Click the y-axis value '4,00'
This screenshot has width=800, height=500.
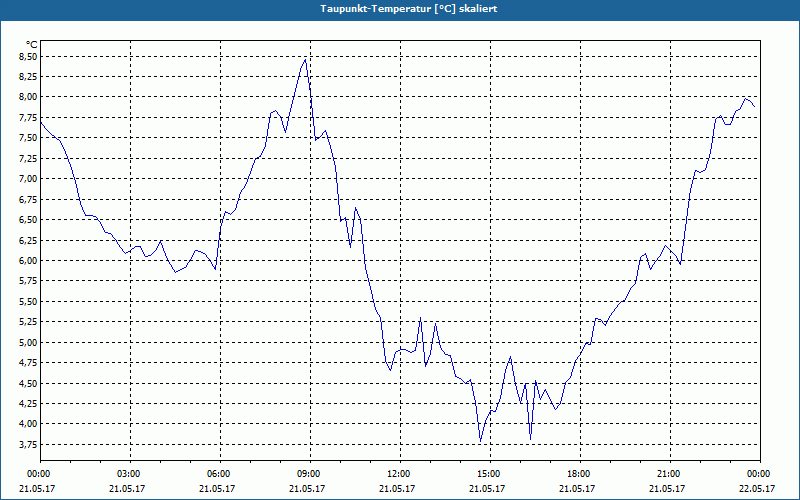click(29, 424)
